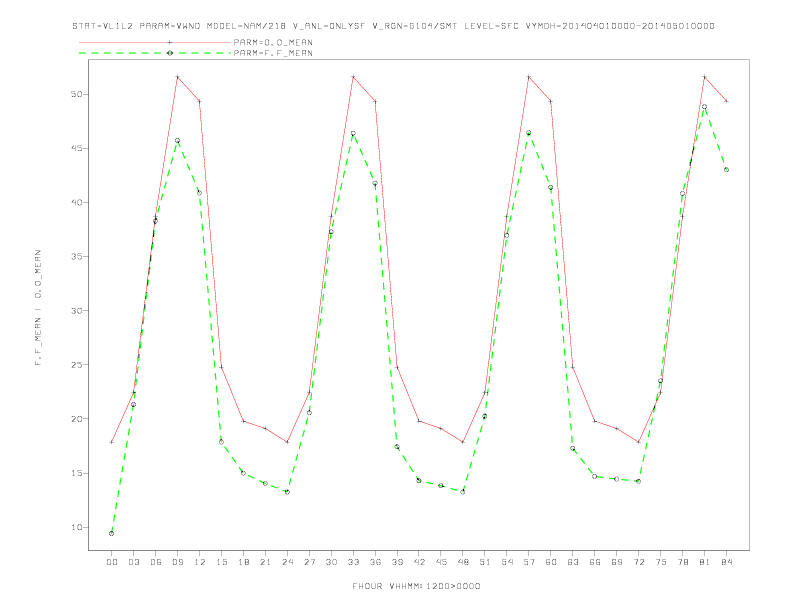Viewport: 792px width, 612px height.
Task: Click y-axis tick label 40
Action: click(76, 202)
